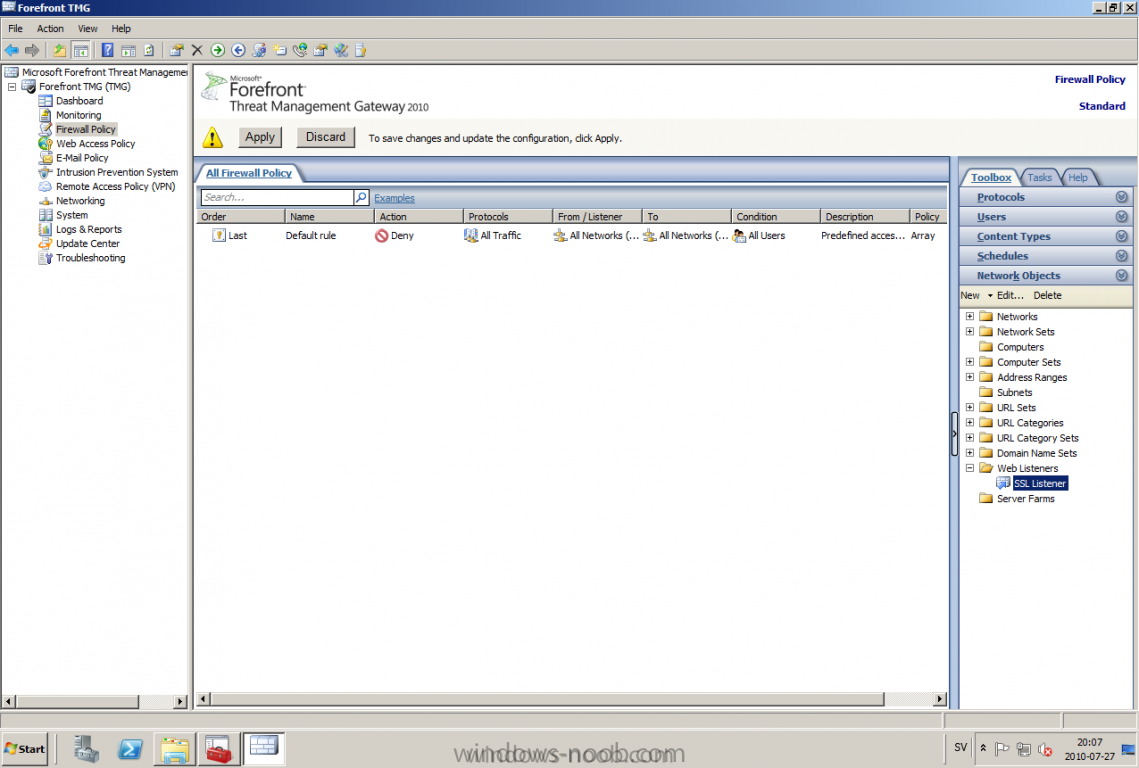Select Web Access Policy in the tree

(x=95, y=143)
